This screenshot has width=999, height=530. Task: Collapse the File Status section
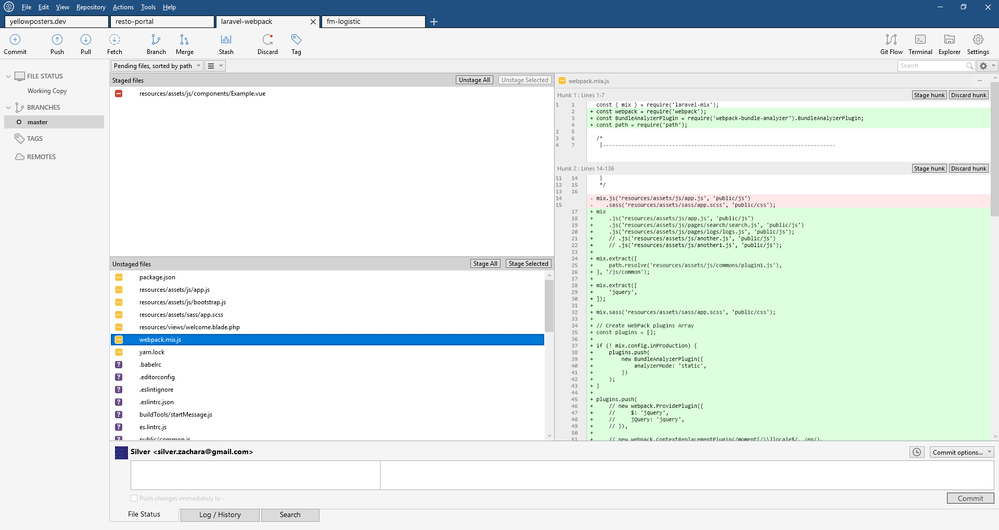8,76
